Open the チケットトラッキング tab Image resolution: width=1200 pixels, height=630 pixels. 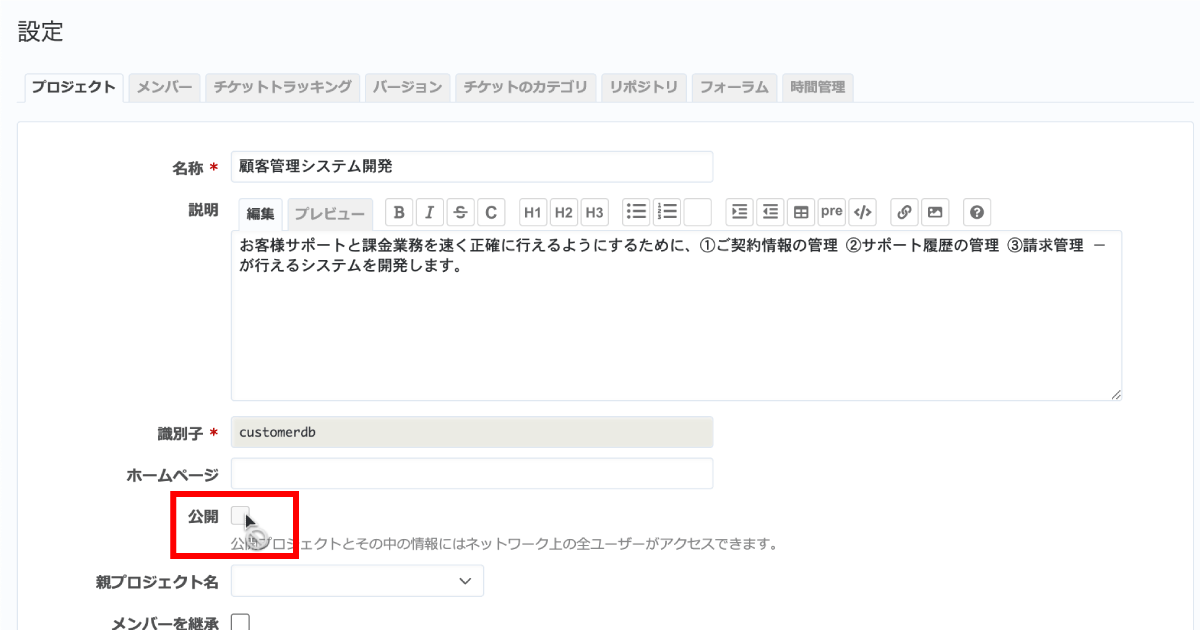pyautogui.click(x=282, y=87)
